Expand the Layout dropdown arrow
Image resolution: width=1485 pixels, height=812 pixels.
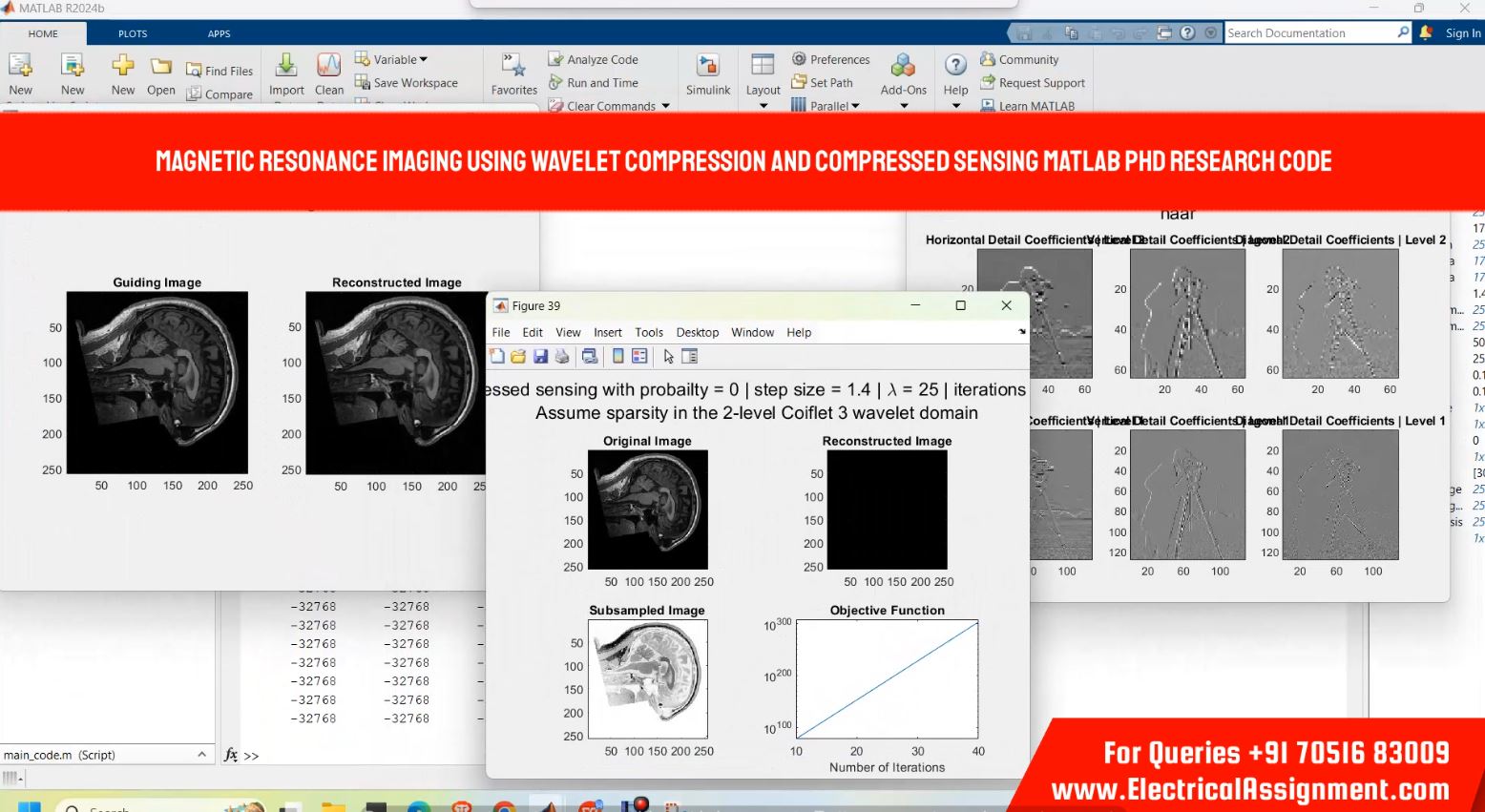coord(763,106)
